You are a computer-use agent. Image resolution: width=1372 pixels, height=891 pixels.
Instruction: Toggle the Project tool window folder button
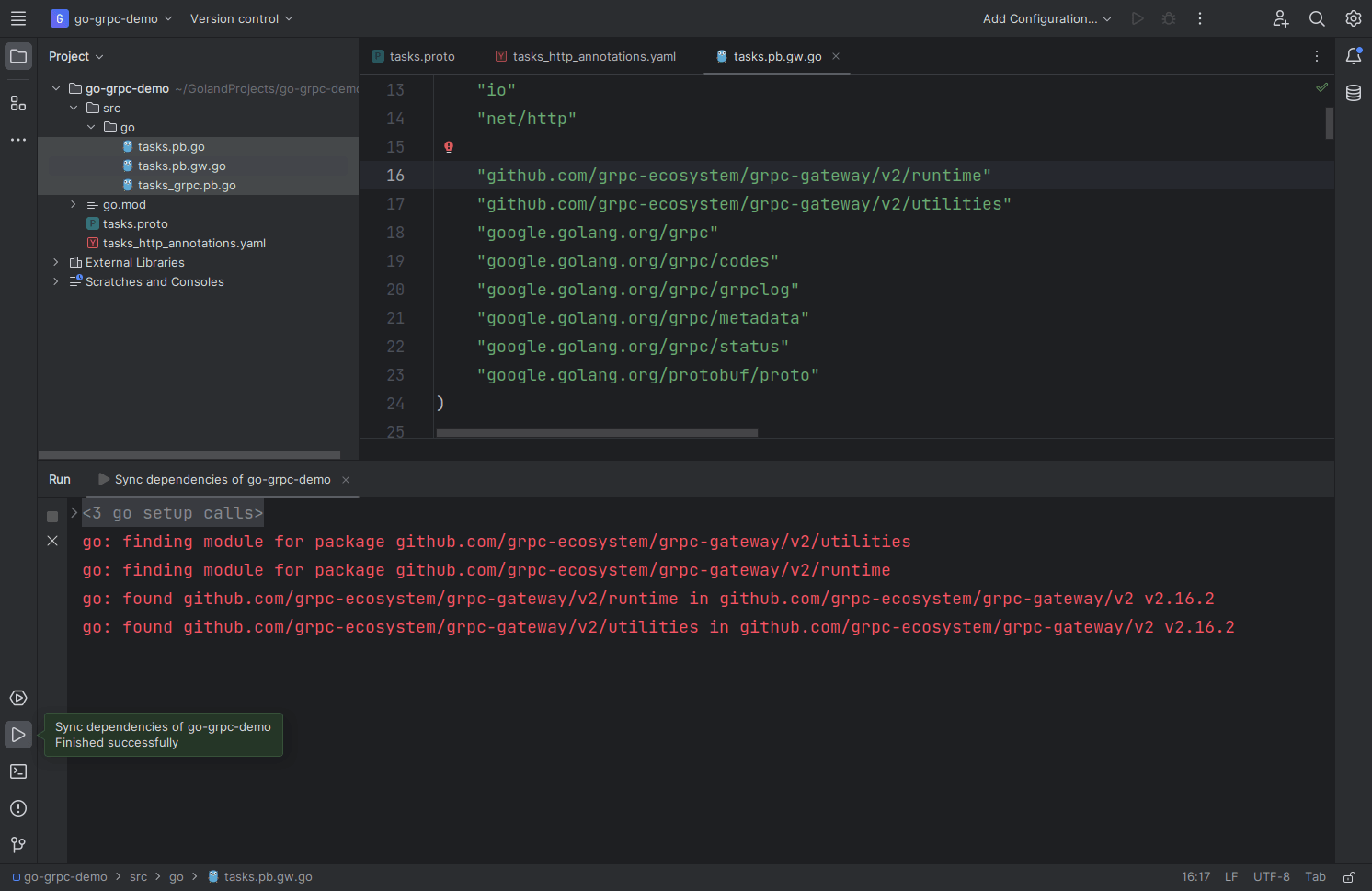click(x=18, y=56)
